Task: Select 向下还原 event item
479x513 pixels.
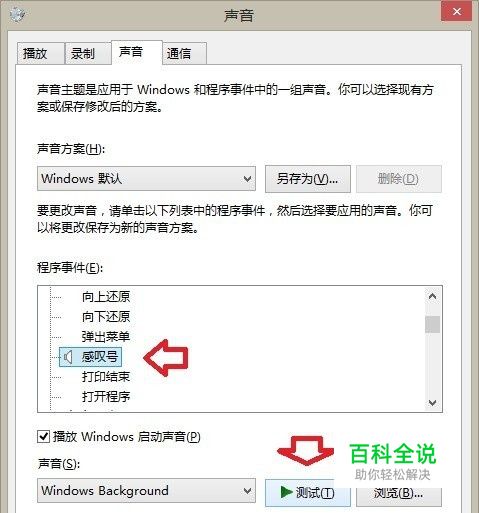Action: [106, 316]
